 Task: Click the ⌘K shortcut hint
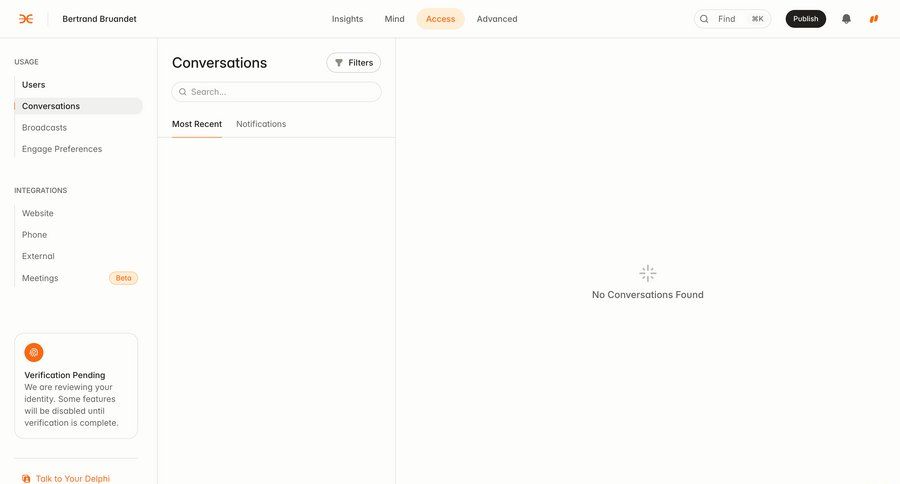tap(757, 19)
